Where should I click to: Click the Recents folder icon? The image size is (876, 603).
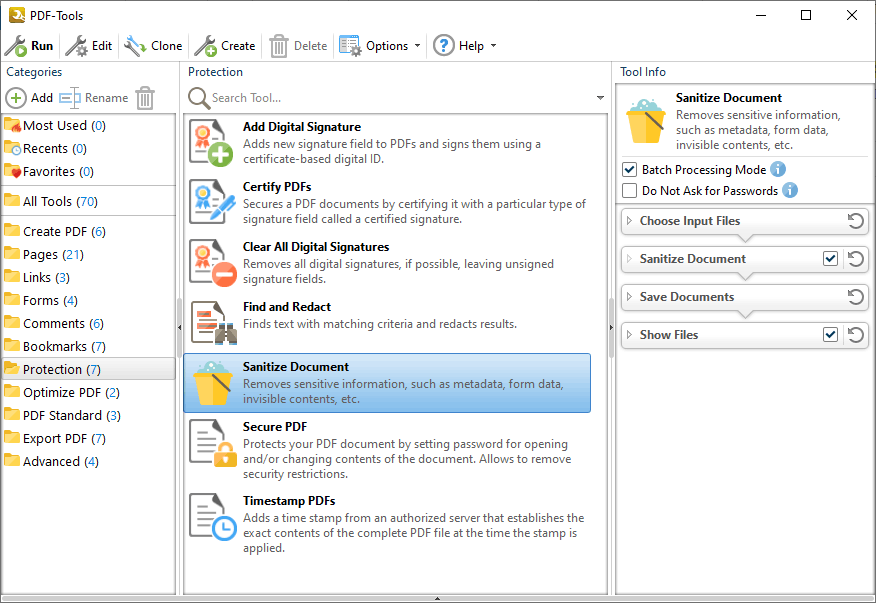tap(12, 148)
